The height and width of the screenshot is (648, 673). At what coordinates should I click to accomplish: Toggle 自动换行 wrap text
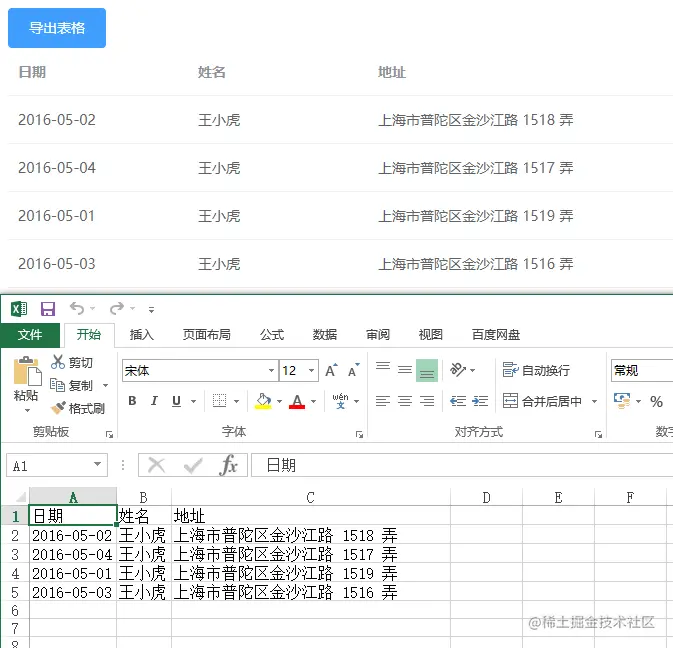(x=536, y=370)
